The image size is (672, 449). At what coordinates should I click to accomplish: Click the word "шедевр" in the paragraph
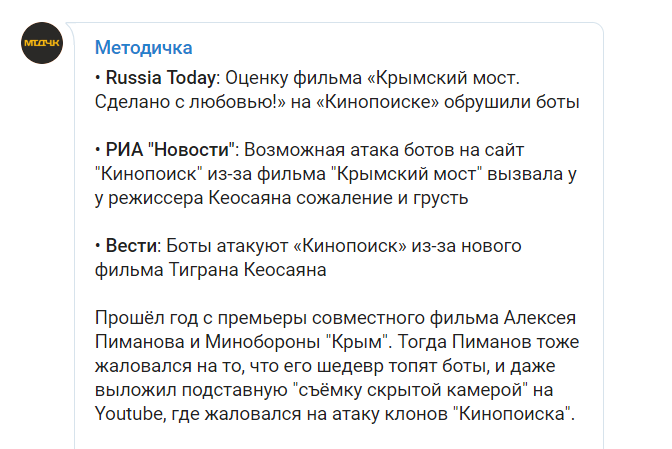click(x=350, y=366)
